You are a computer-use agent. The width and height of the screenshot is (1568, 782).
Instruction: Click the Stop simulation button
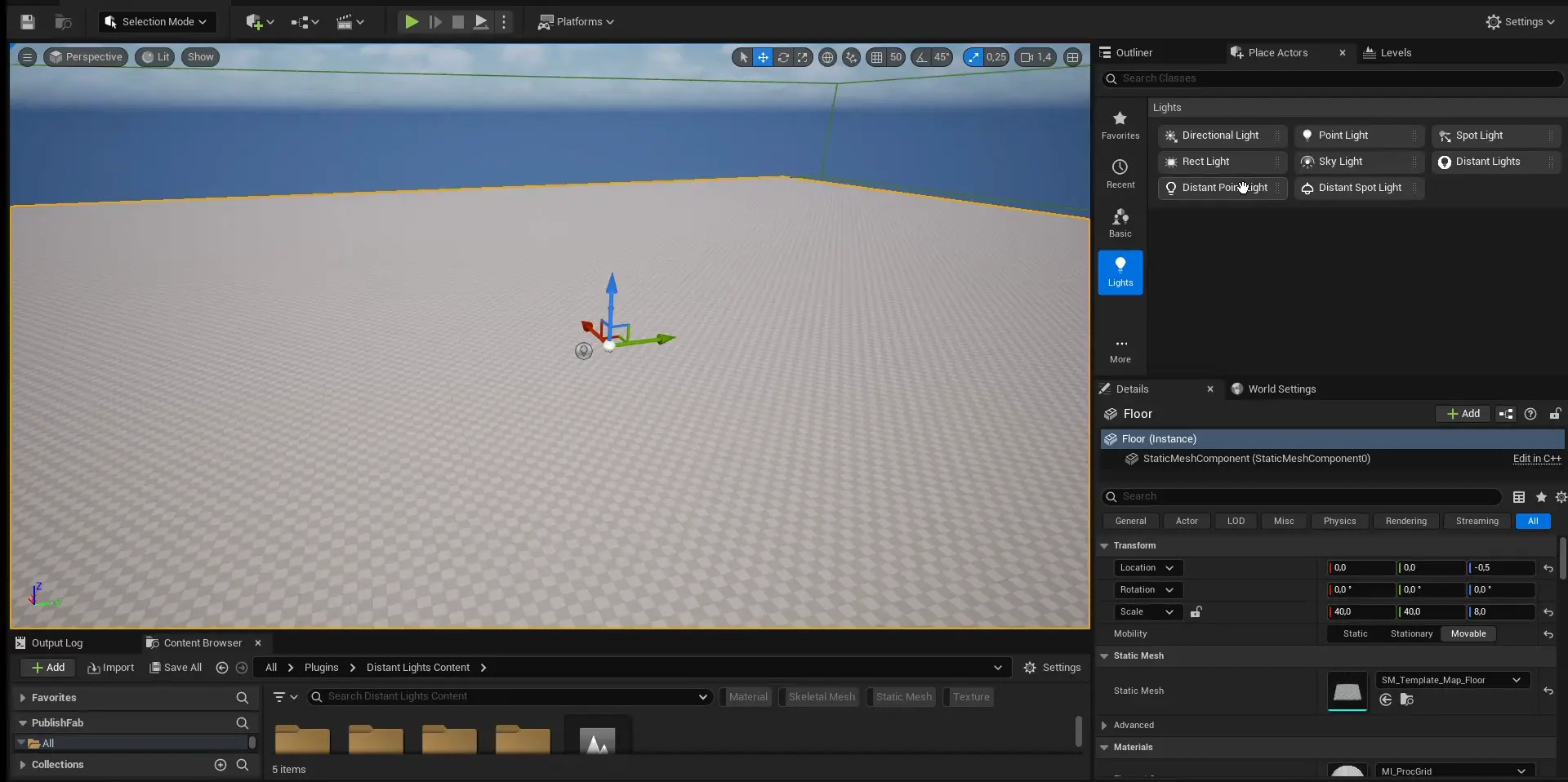coord(458,22)
